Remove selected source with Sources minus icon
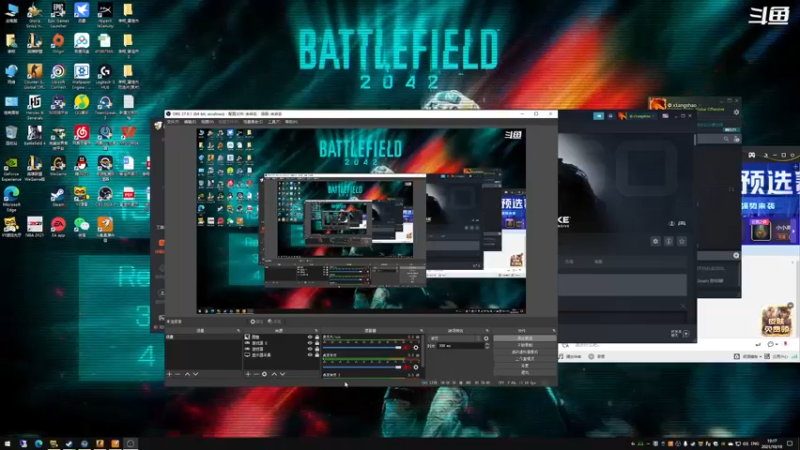The height and width of the screenshot is (450, 800). coord(257,374)
